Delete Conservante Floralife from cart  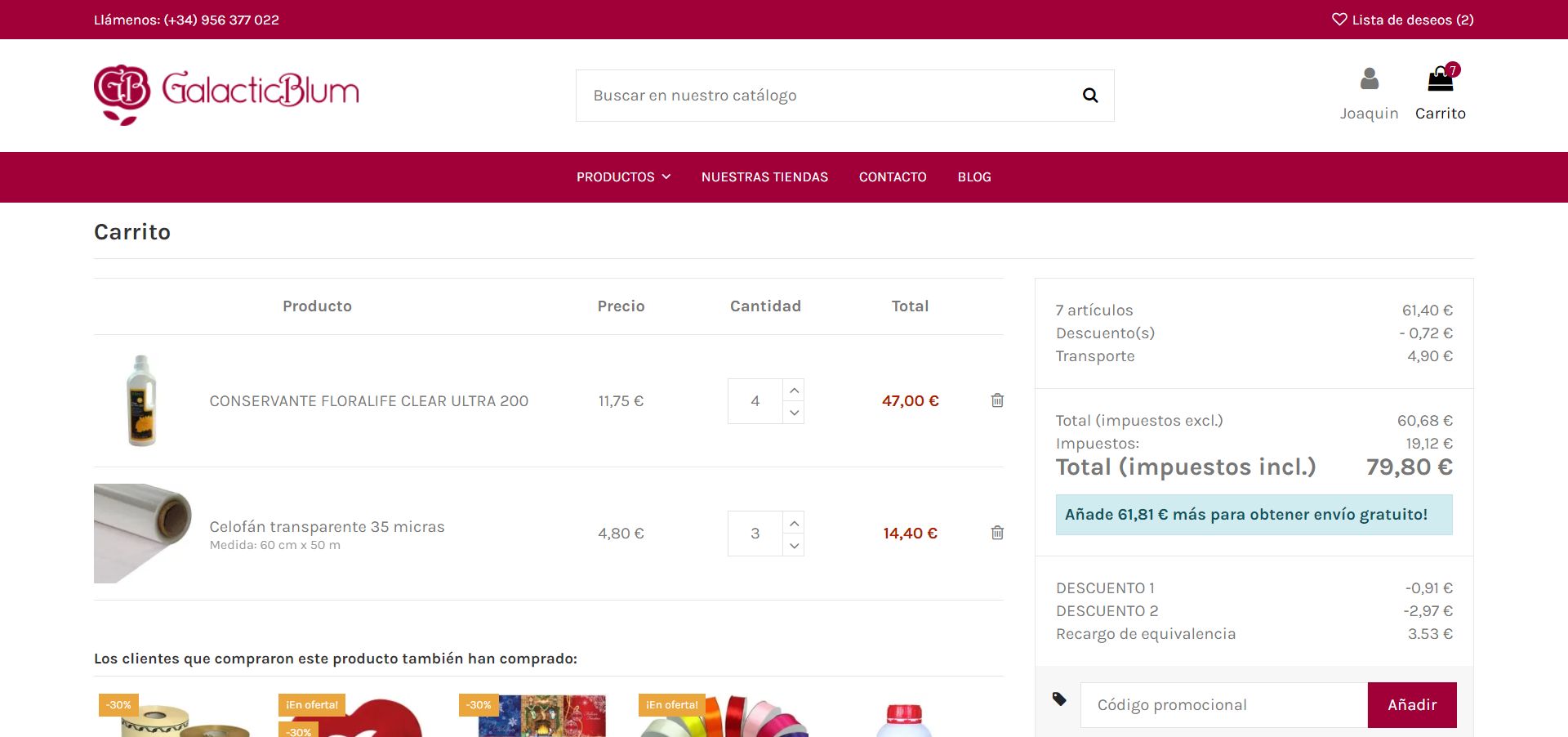coord(997,400)
